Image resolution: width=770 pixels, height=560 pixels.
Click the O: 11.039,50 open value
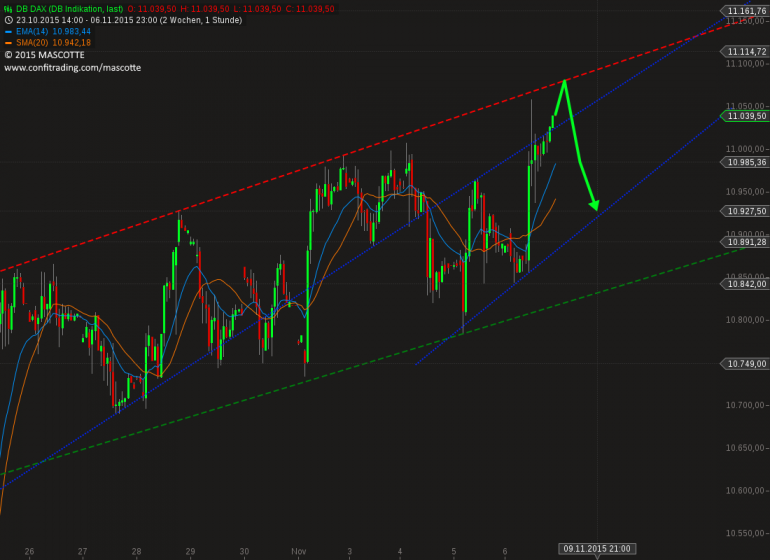(152, 9)
